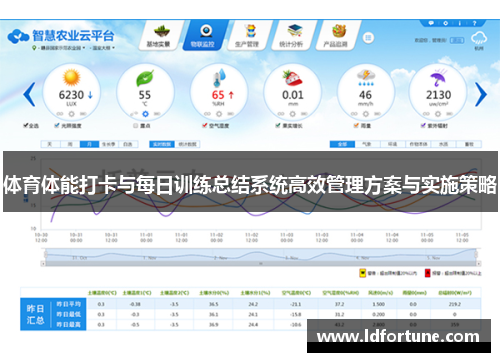The width and height of the screenshot is (500, 362).
Task: Click the 杭州 rainy weather cloud icon
Action: tap(479, 38)
